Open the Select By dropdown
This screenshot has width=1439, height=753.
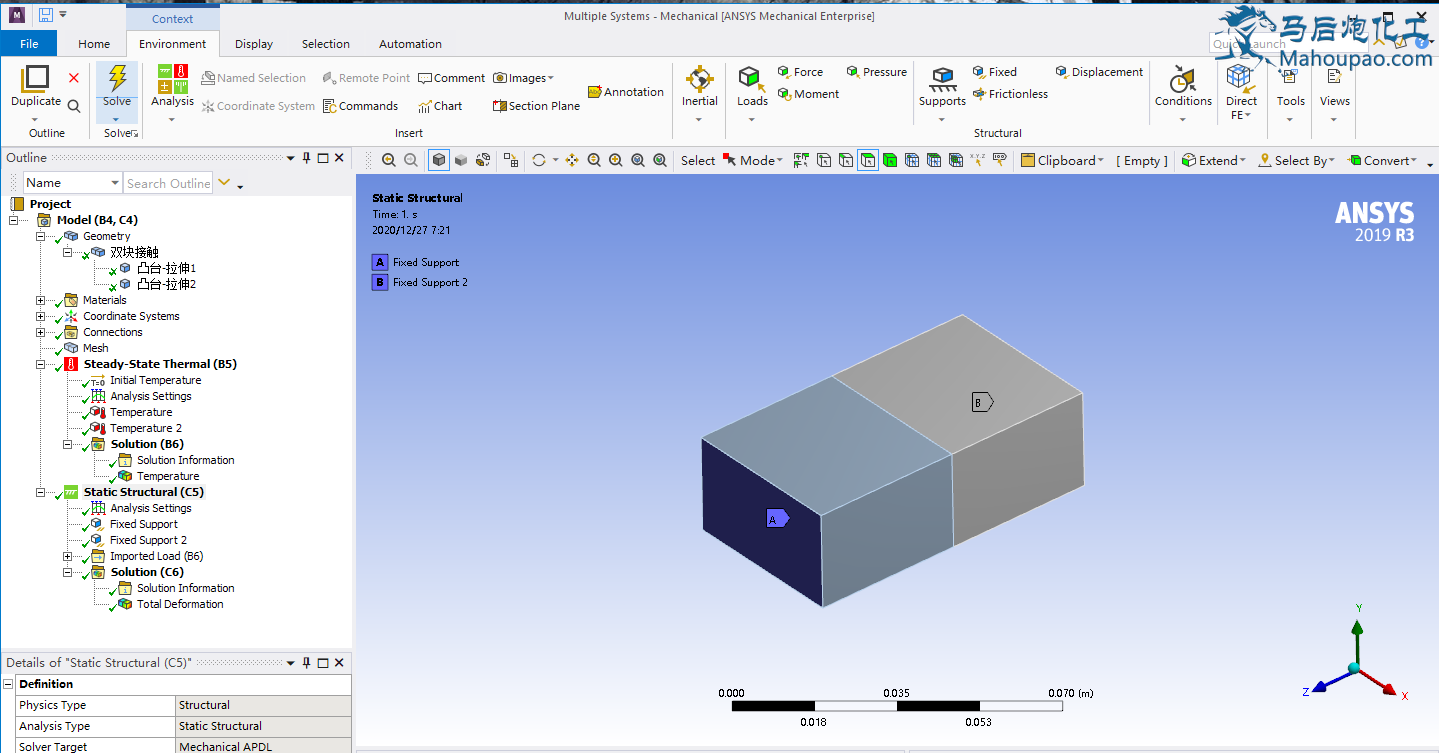pos(1296,160)
